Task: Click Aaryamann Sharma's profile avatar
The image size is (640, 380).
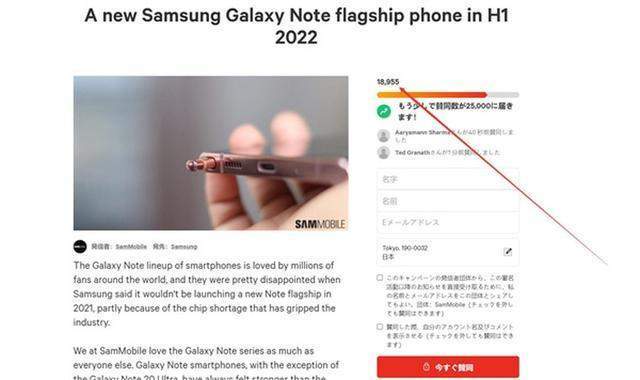Action: [x=383, y=136]
